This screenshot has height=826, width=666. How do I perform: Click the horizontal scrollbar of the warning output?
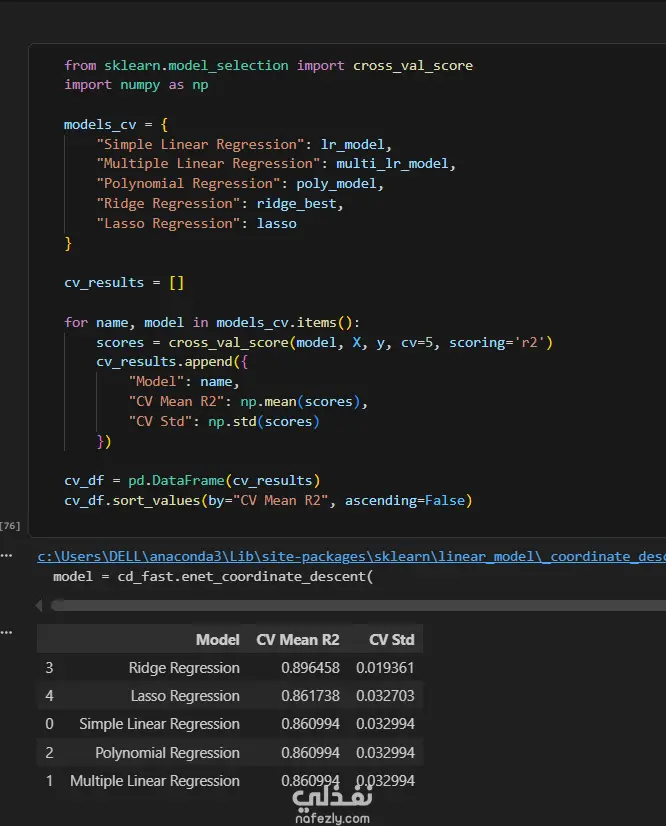coord(358,606)
